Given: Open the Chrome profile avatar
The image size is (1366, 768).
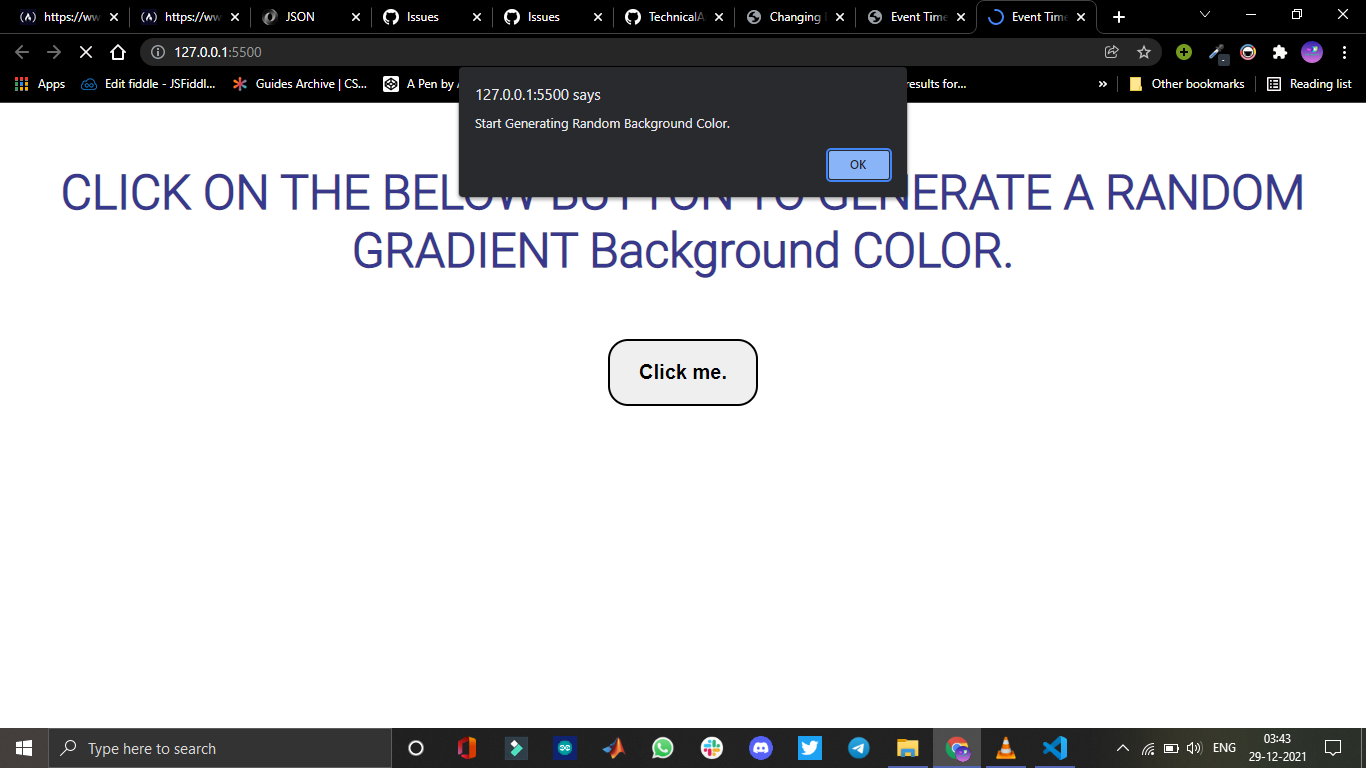Looking at the screenshot, I should click(x=1312, y=52).
